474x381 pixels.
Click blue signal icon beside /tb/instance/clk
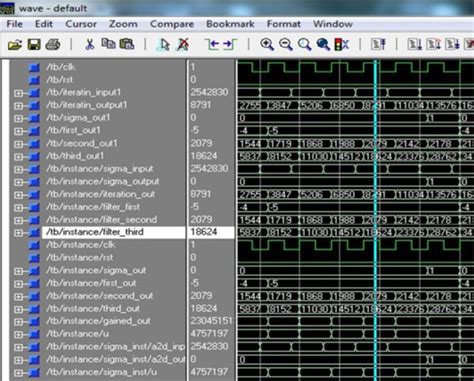(34, 245)
